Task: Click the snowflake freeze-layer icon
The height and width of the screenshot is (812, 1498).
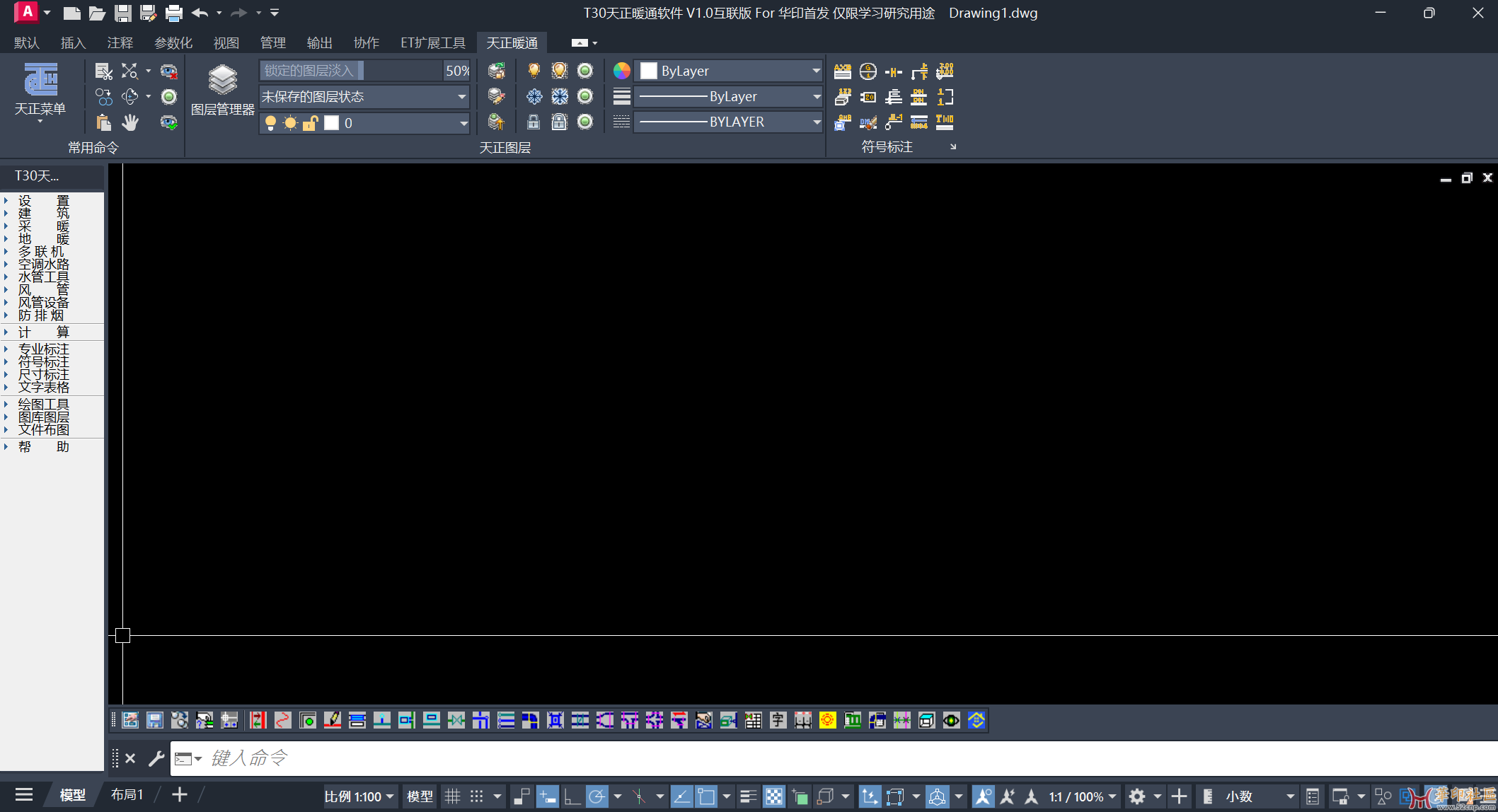Action: pos(534,96)
